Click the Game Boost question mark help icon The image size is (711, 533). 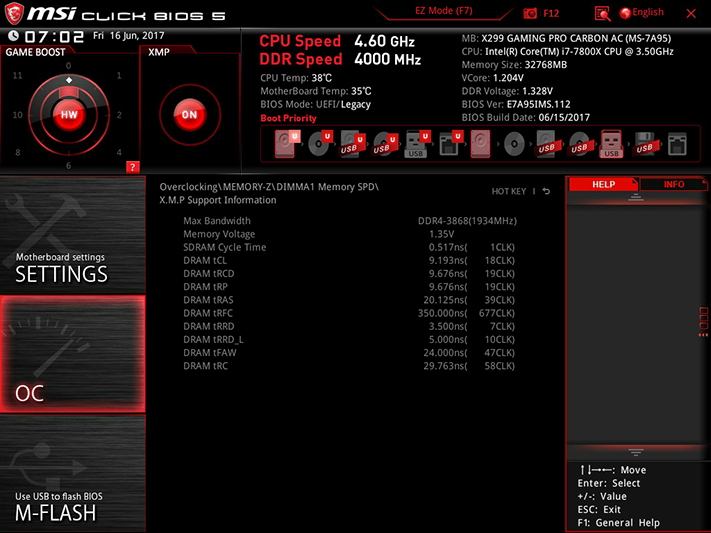(132, 167)
